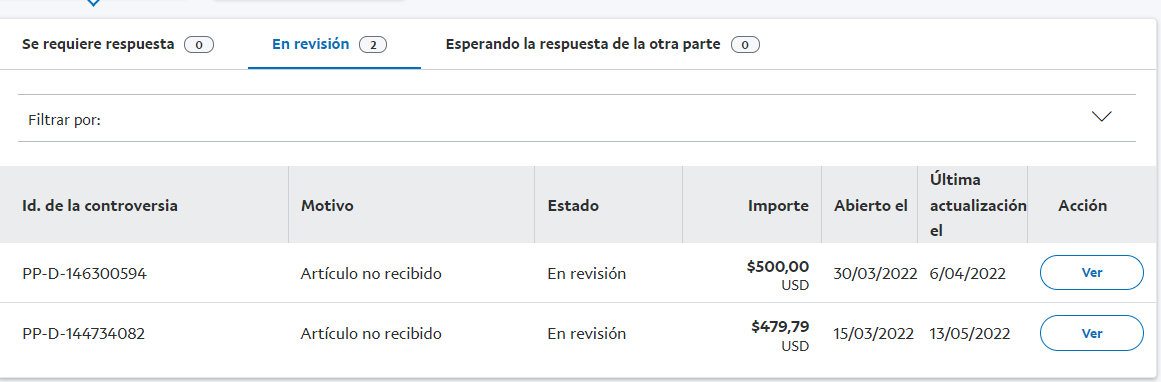This screenshot has height=382, width=1161.
Task: Click the count badge on En revisión tab
Action: [373, 45]
